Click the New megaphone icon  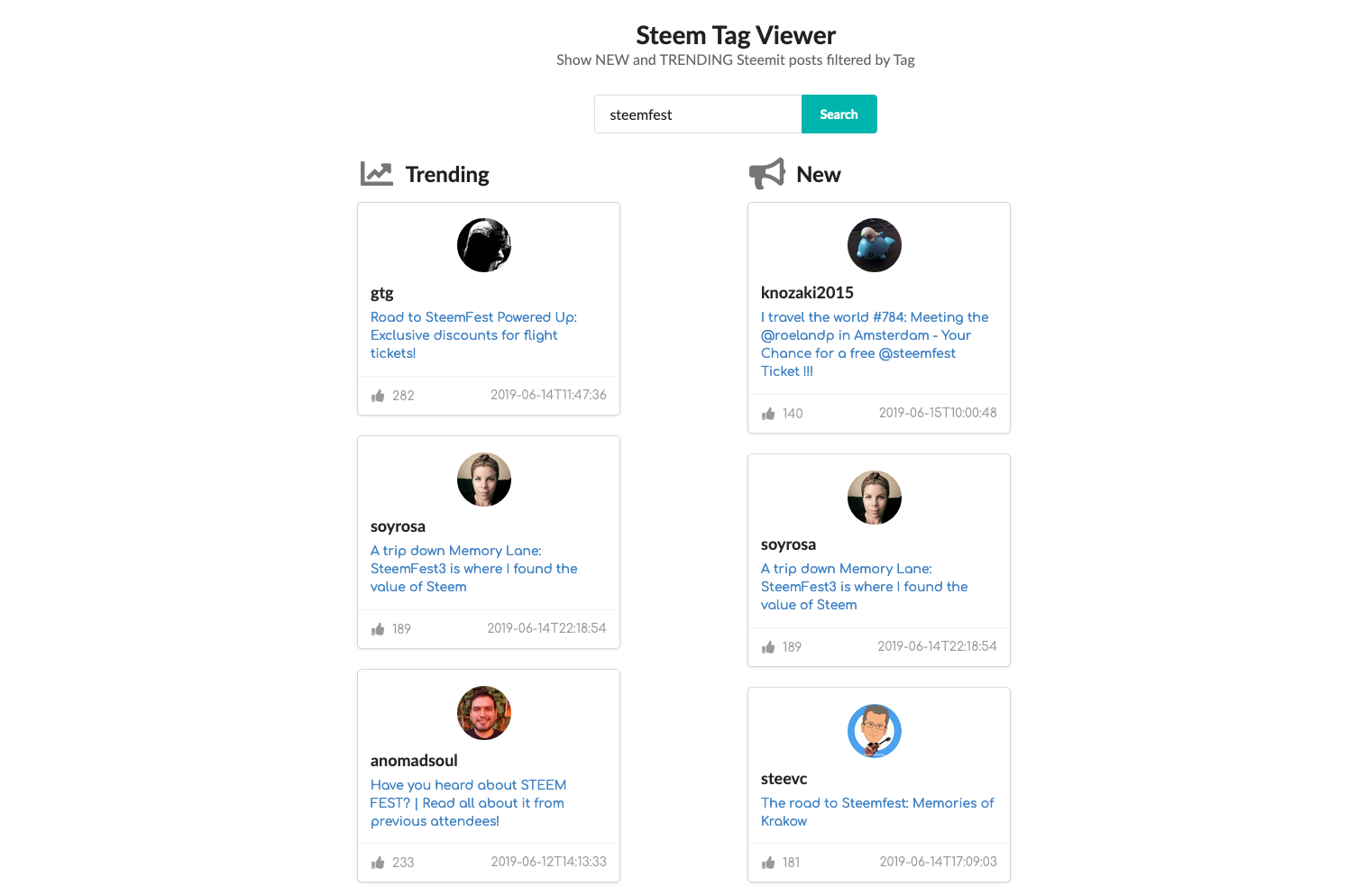coord(767,173)
